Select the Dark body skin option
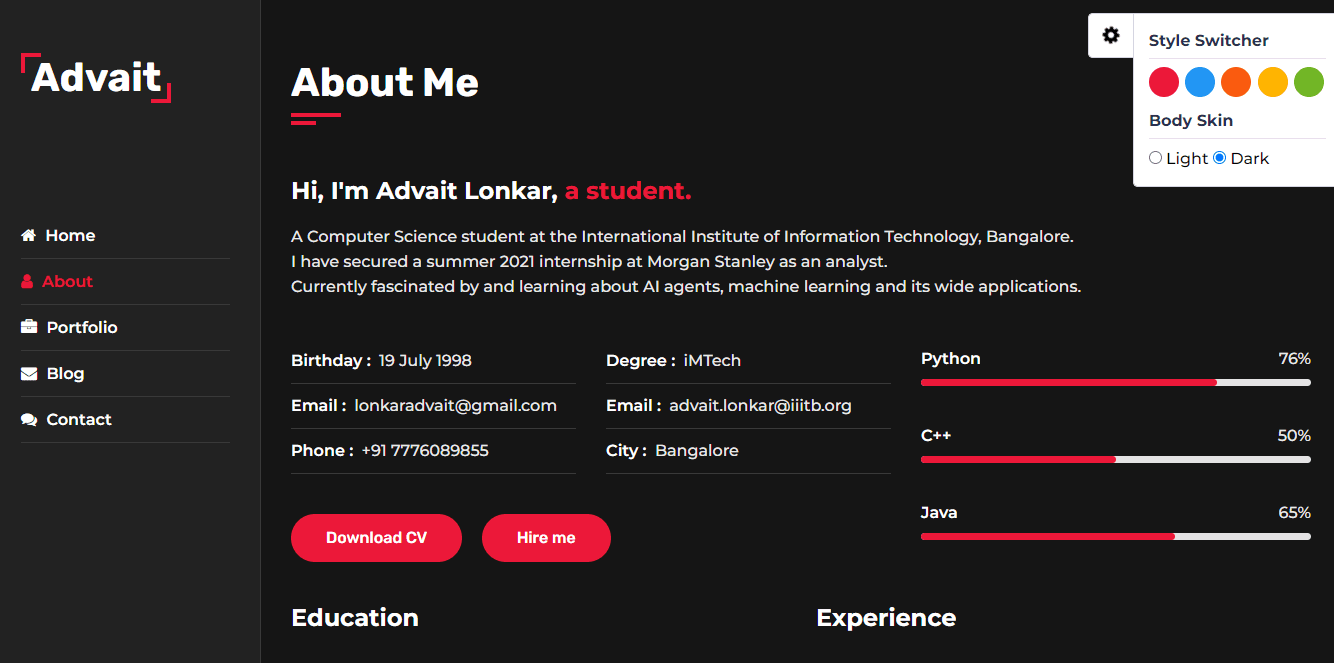The height and width of the screenshot is (663, 1334). [1219, 158]
